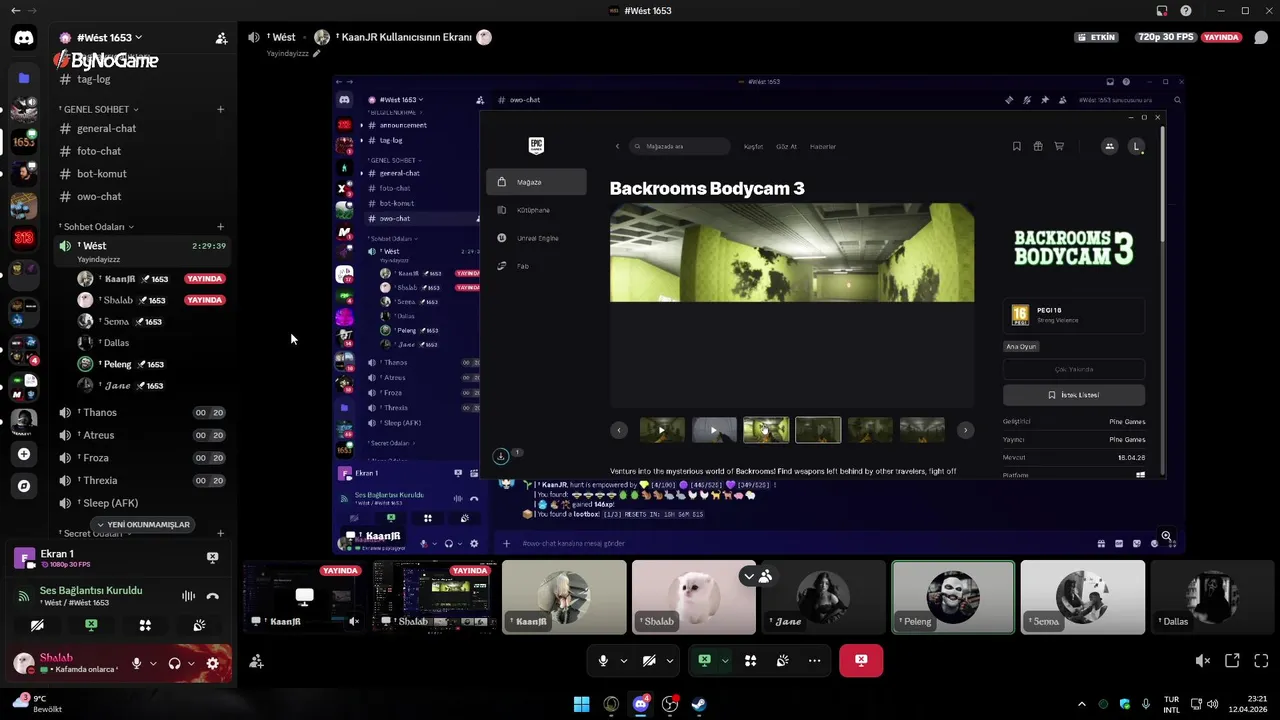Edit voice channel status pencil icon
1280x720 pixels.
pyautogui.click(x=317, y=54)
